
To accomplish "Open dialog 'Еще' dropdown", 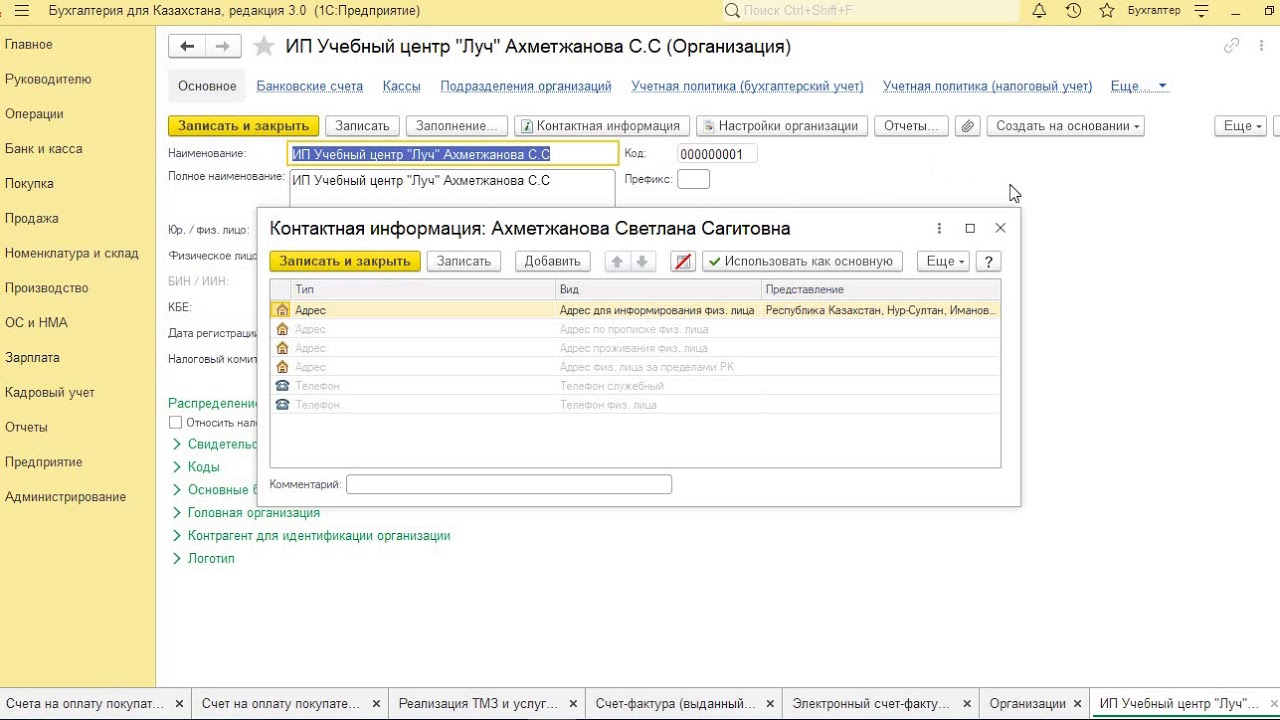I will 944,261.
